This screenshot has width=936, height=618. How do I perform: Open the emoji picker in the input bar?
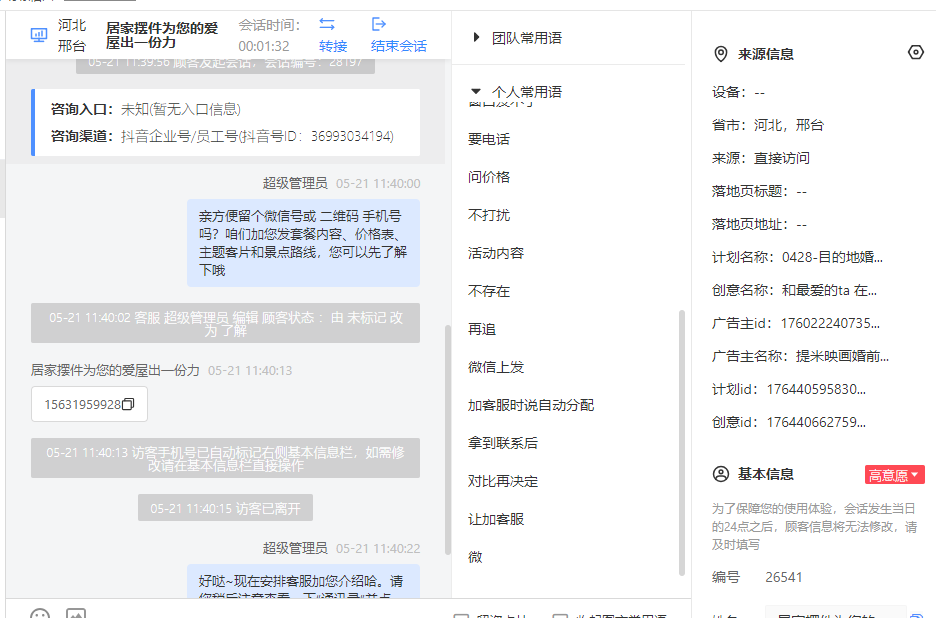[x=40, y=613]
